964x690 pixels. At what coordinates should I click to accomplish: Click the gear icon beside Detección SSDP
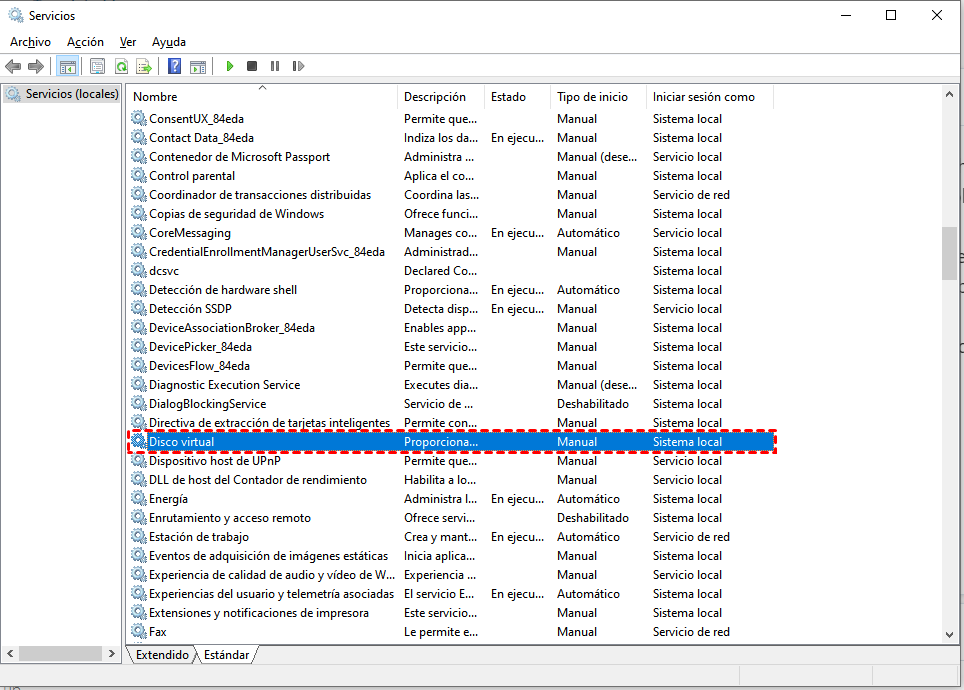coord(139,308)
